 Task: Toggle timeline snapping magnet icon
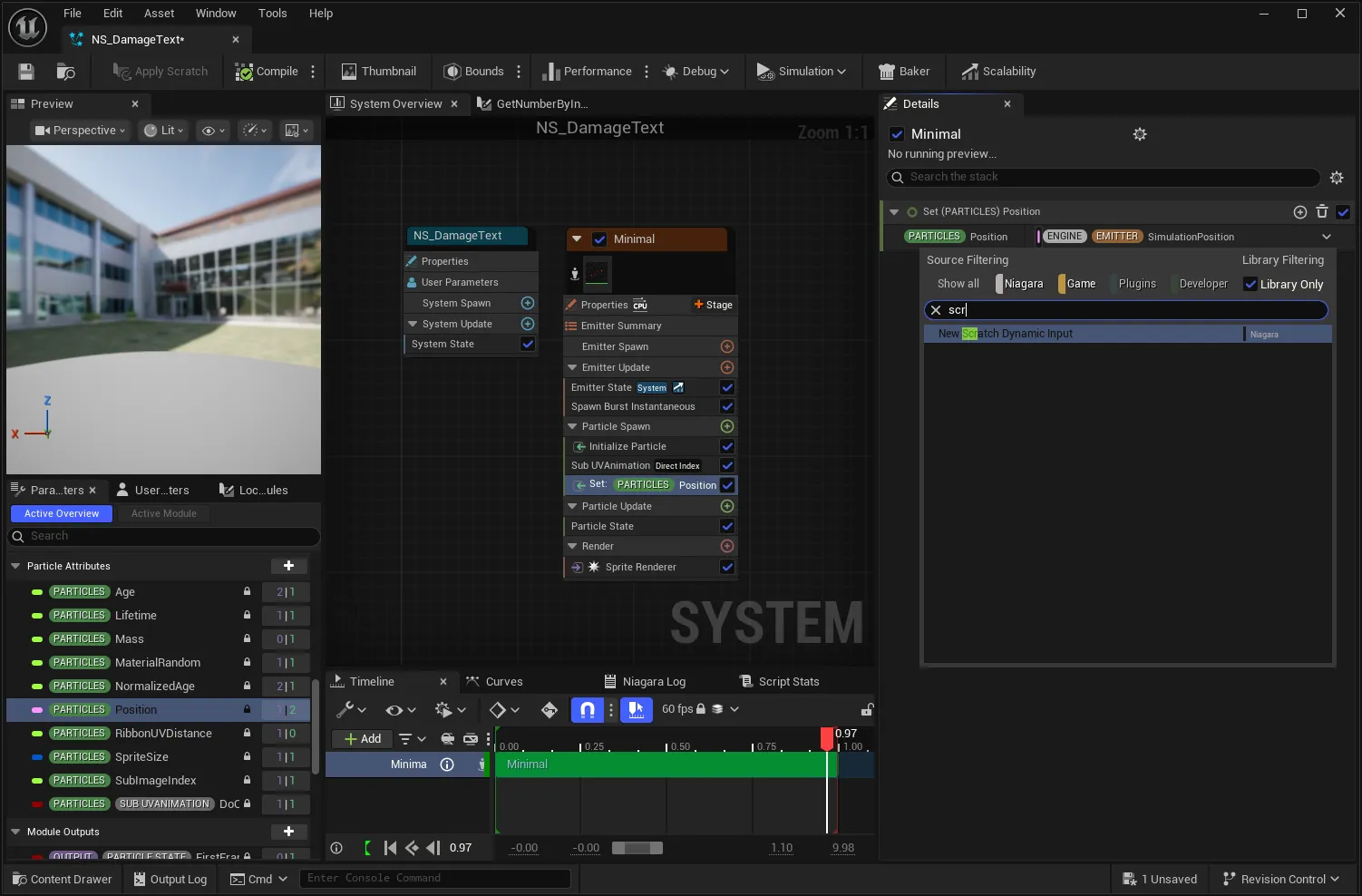click(587, 709)
